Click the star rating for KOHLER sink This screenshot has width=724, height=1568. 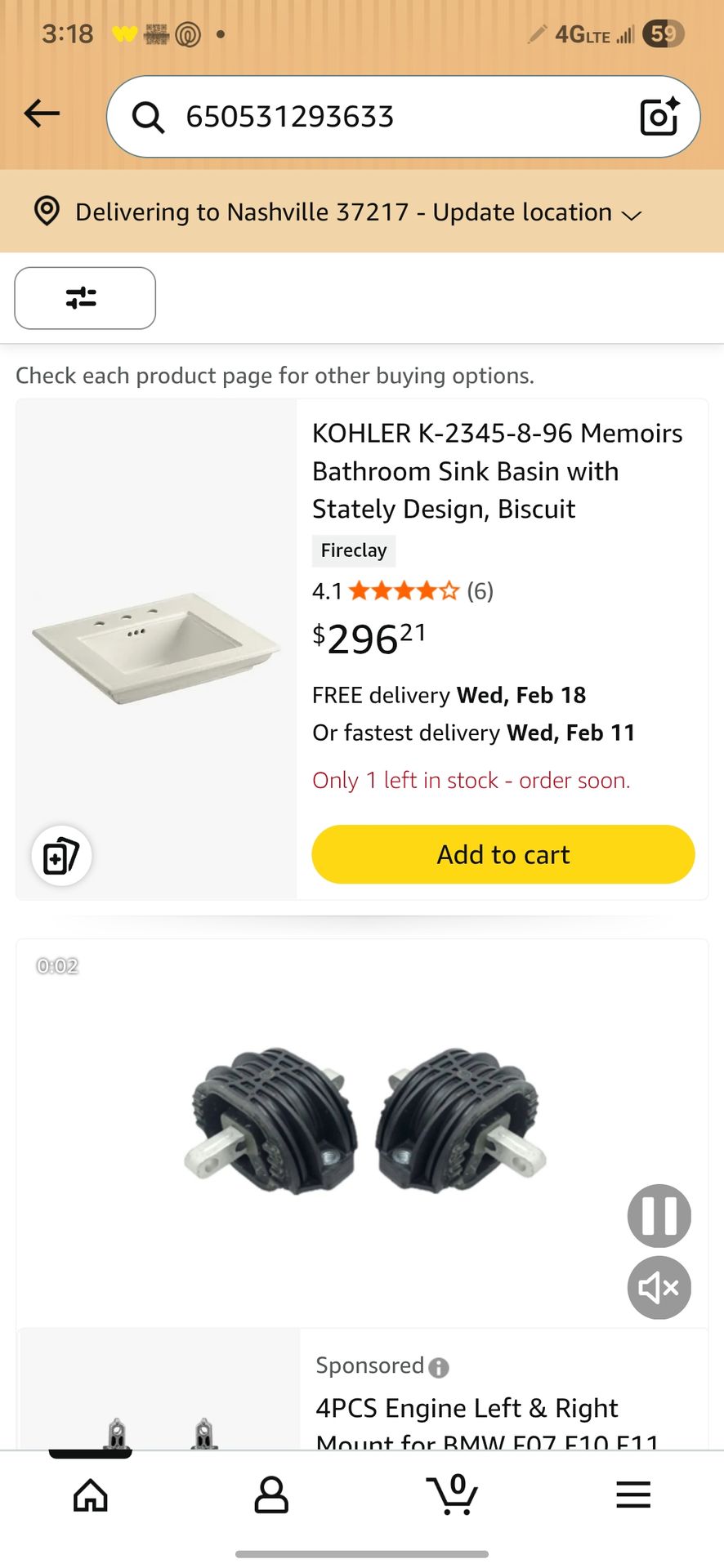coord(404,590)
